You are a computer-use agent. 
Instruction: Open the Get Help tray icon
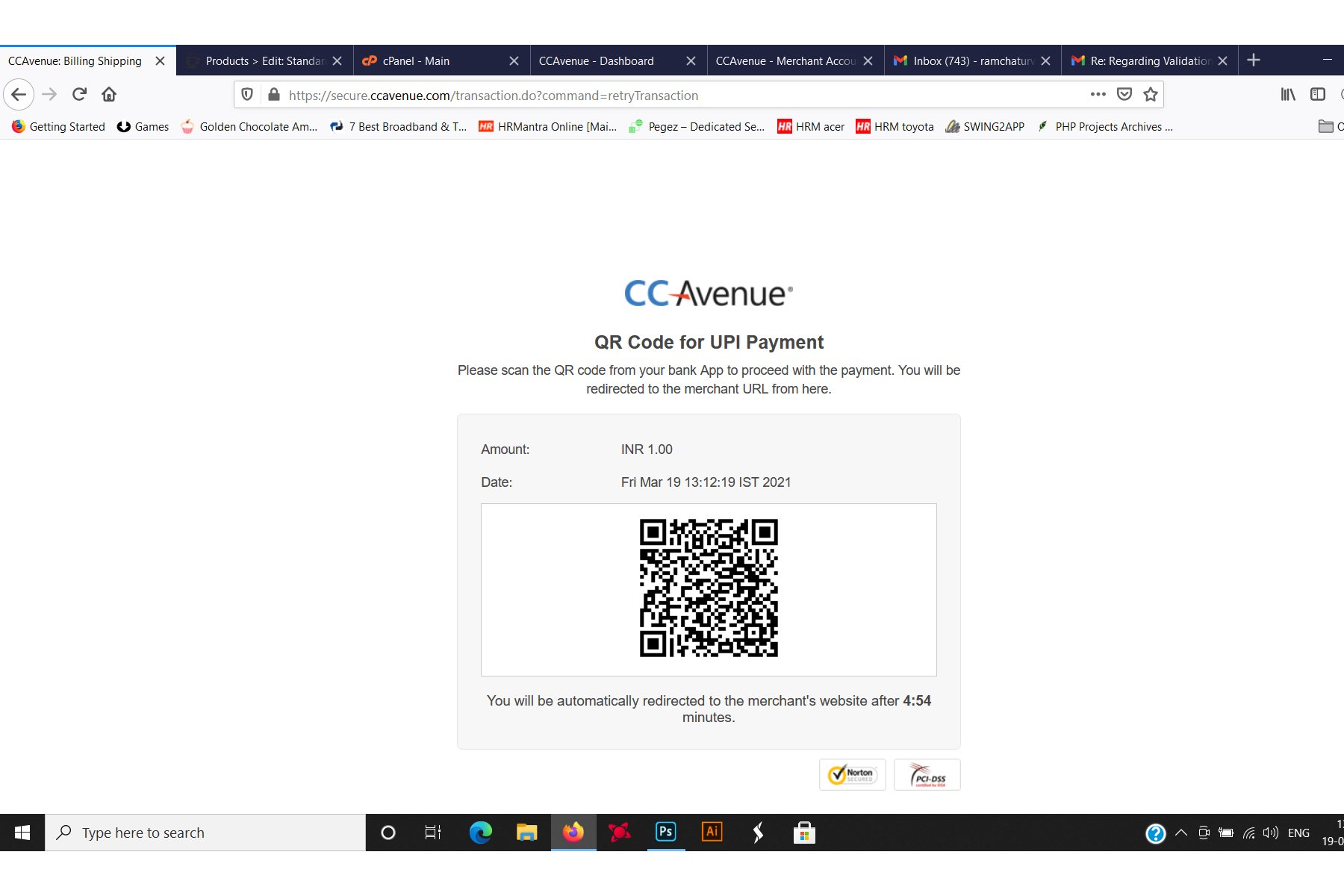(x=1155, y=833)
